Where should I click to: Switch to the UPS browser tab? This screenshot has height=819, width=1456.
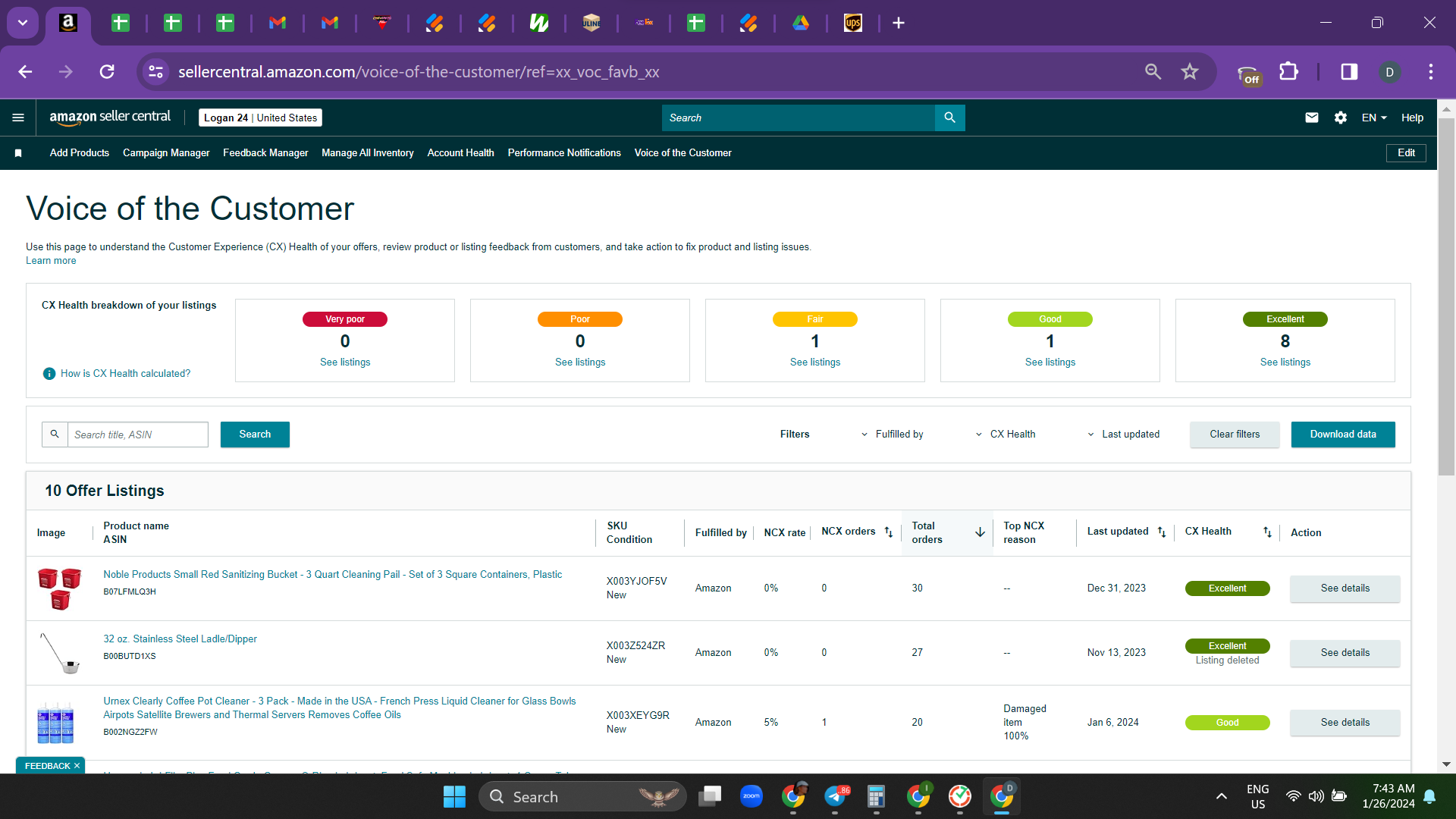pyautogui.click(x=853, y=23)
